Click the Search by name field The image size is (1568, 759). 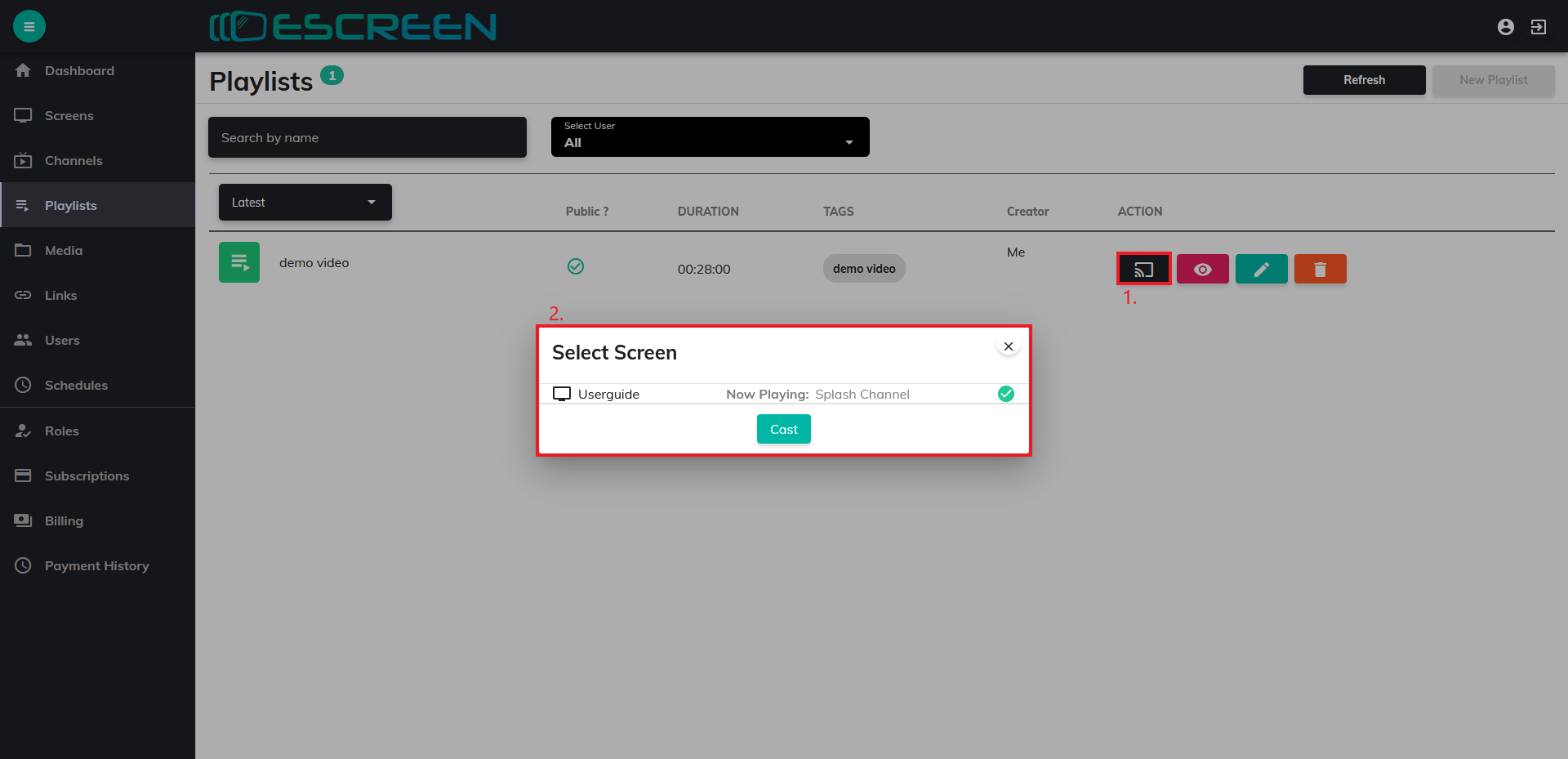pyautogui.click(x=367, y=137)
